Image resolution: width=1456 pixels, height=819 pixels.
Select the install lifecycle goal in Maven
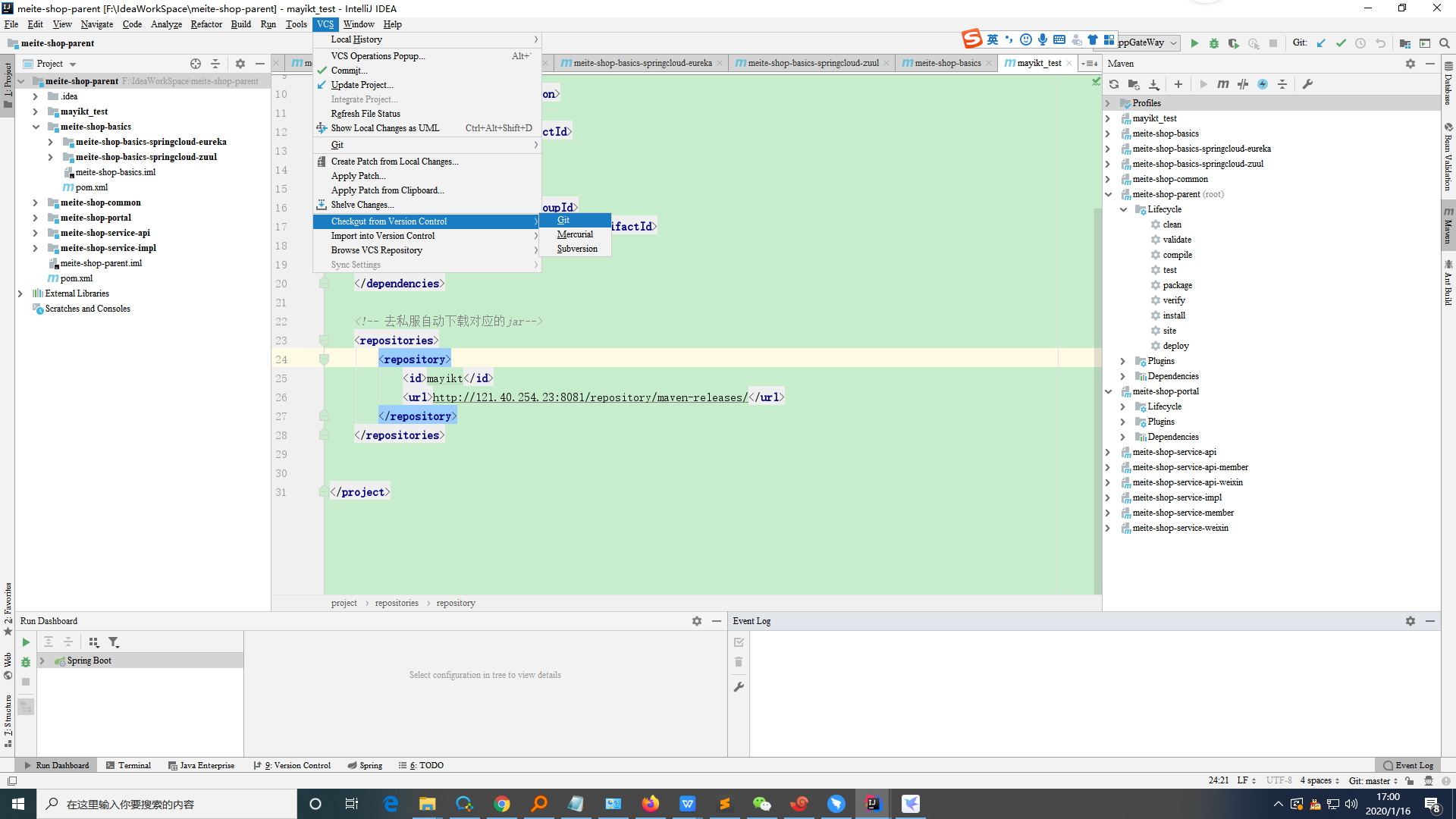tap(1174, 315)
